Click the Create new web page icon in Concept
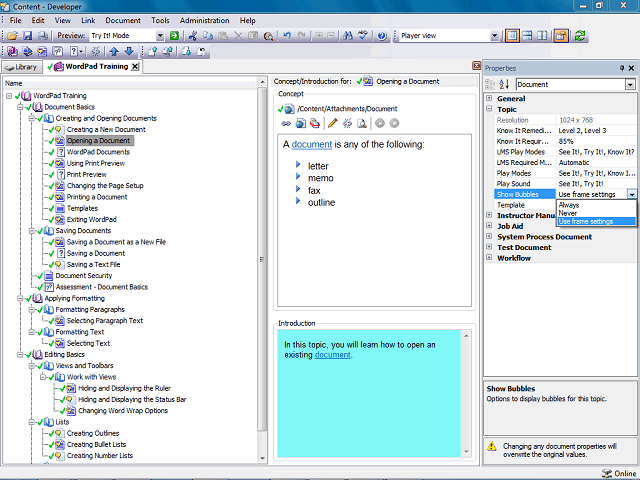 click(301, 123)
